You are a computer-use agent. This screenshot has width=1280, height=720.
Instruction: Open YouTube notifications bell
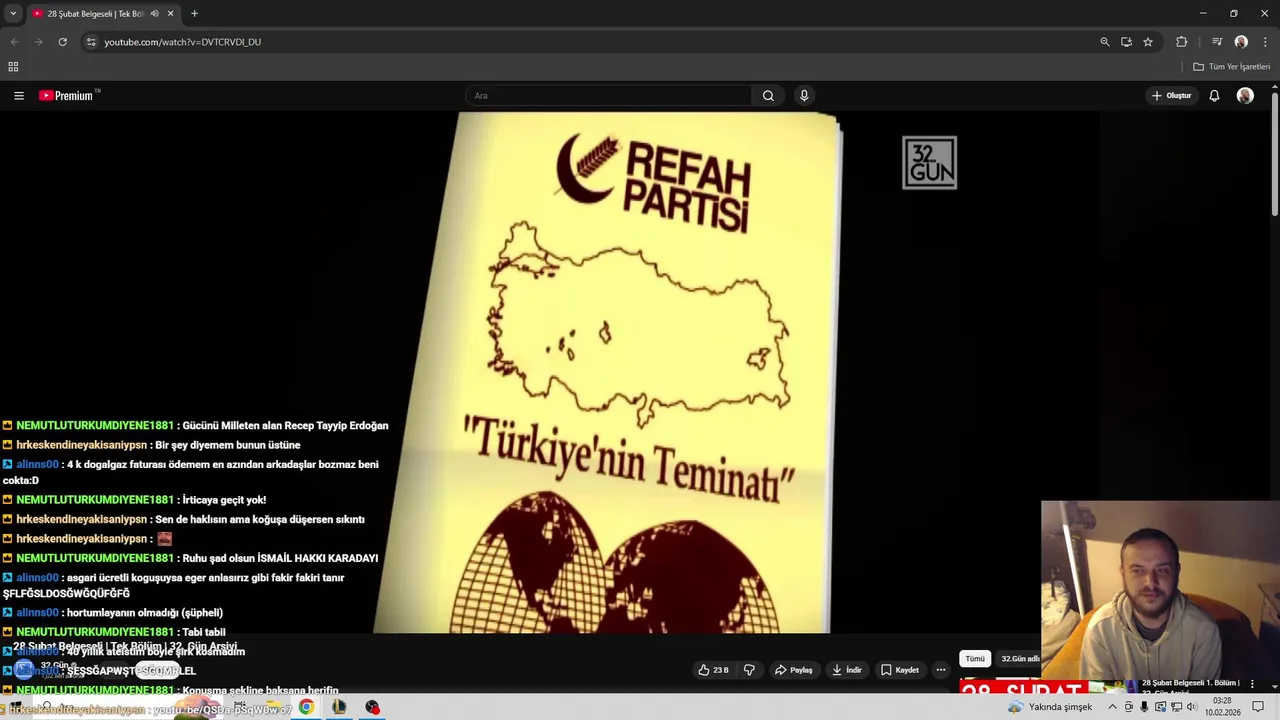[x=1214, y=96]
